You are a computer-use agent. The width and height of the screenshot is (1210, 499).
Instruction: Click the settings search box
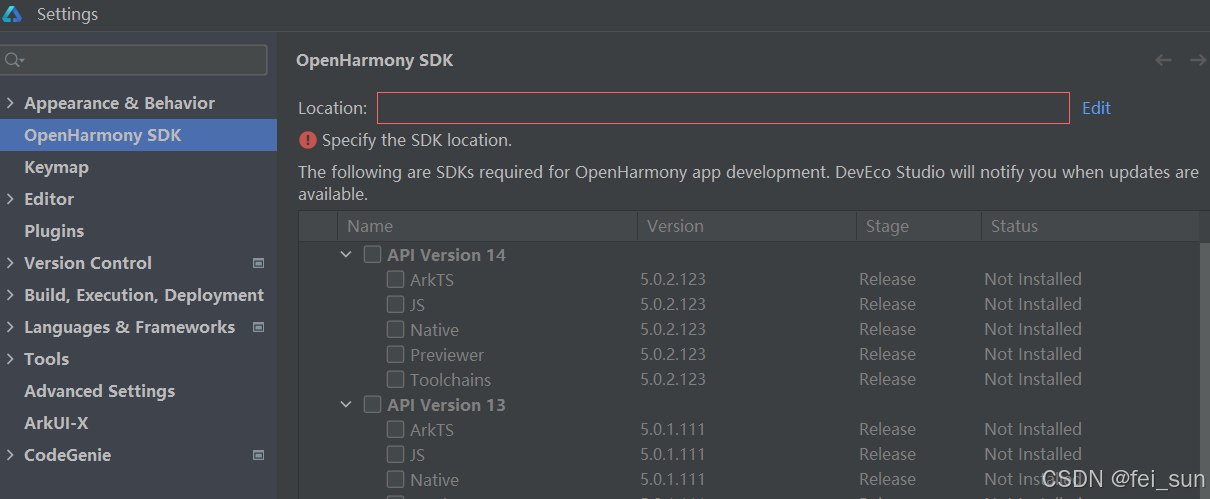click(x=134, y=60)
